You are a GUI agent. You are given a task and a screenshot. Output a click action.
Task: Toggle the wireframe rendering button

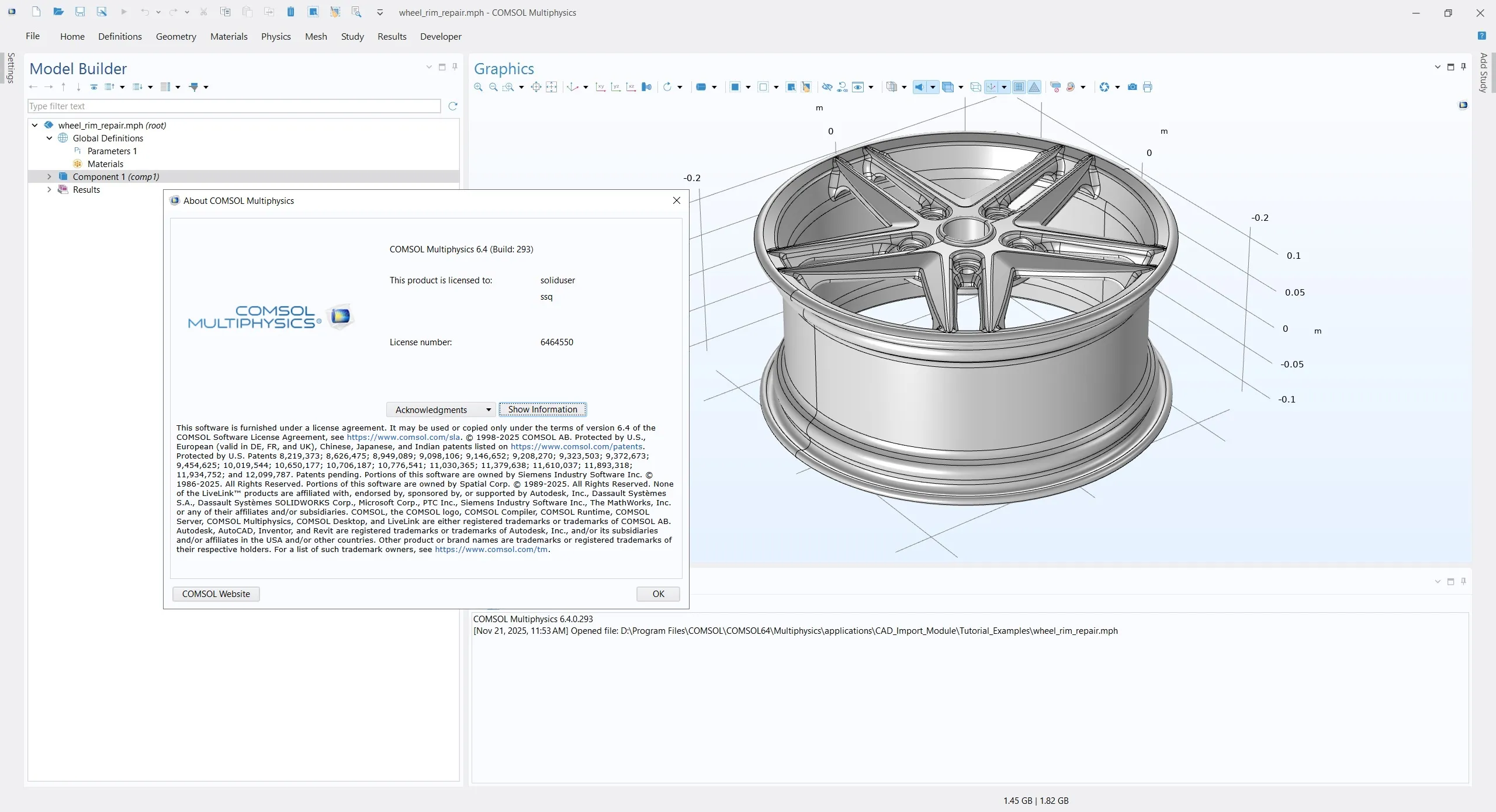(975, 87)
